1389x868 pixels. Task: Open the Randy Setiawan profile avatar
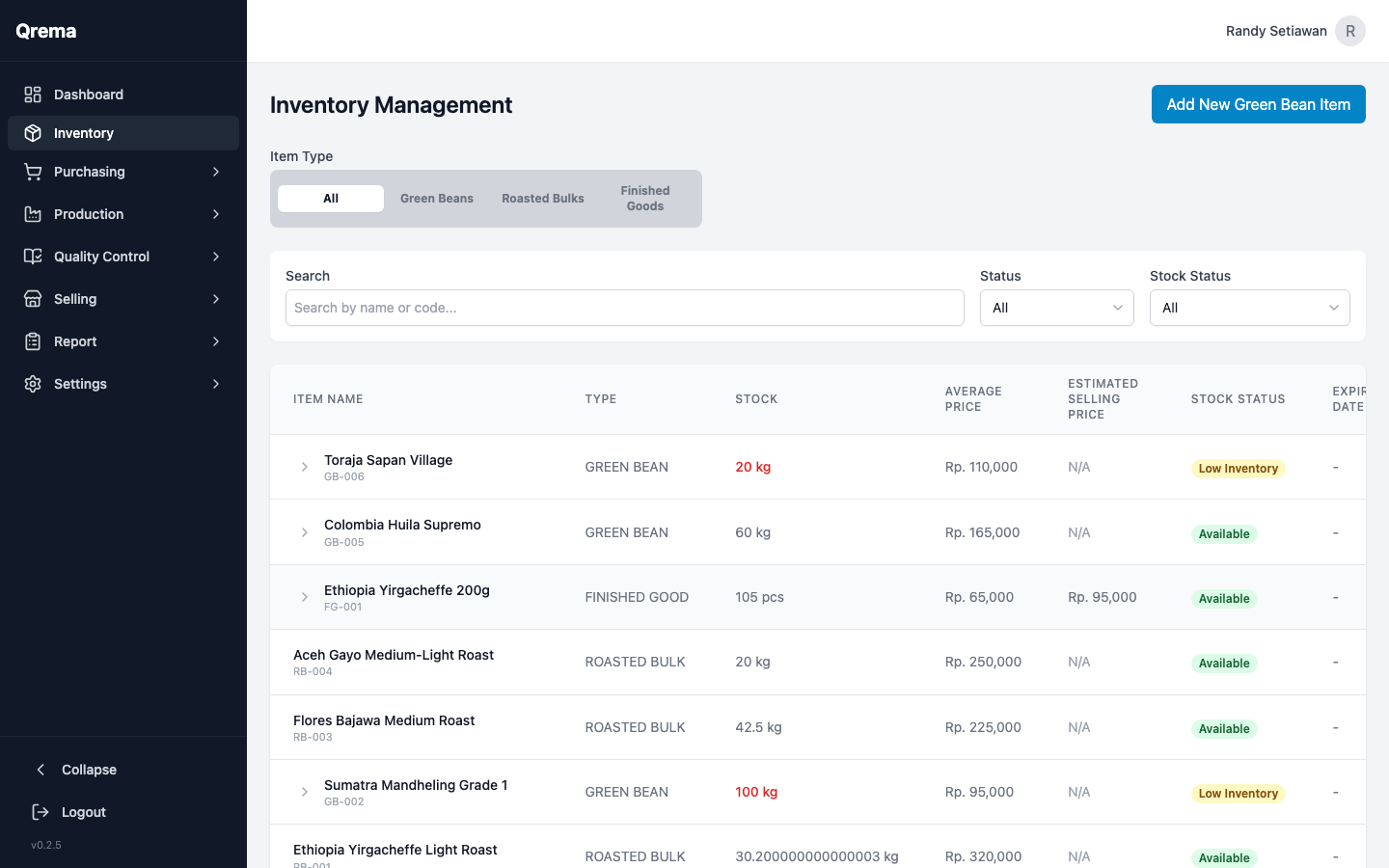1350,30
